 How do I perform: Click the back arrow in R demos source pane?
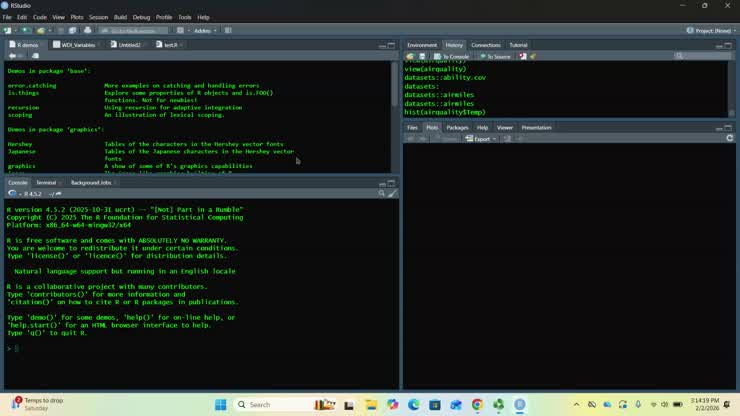[x=12, y=56]
